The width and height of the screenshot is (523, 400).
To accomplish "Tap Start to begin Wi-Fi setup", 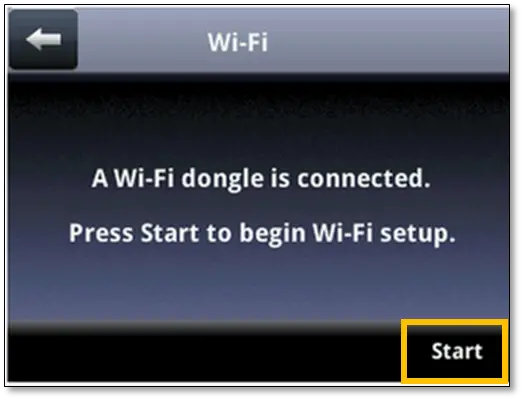I will [455, 351].
